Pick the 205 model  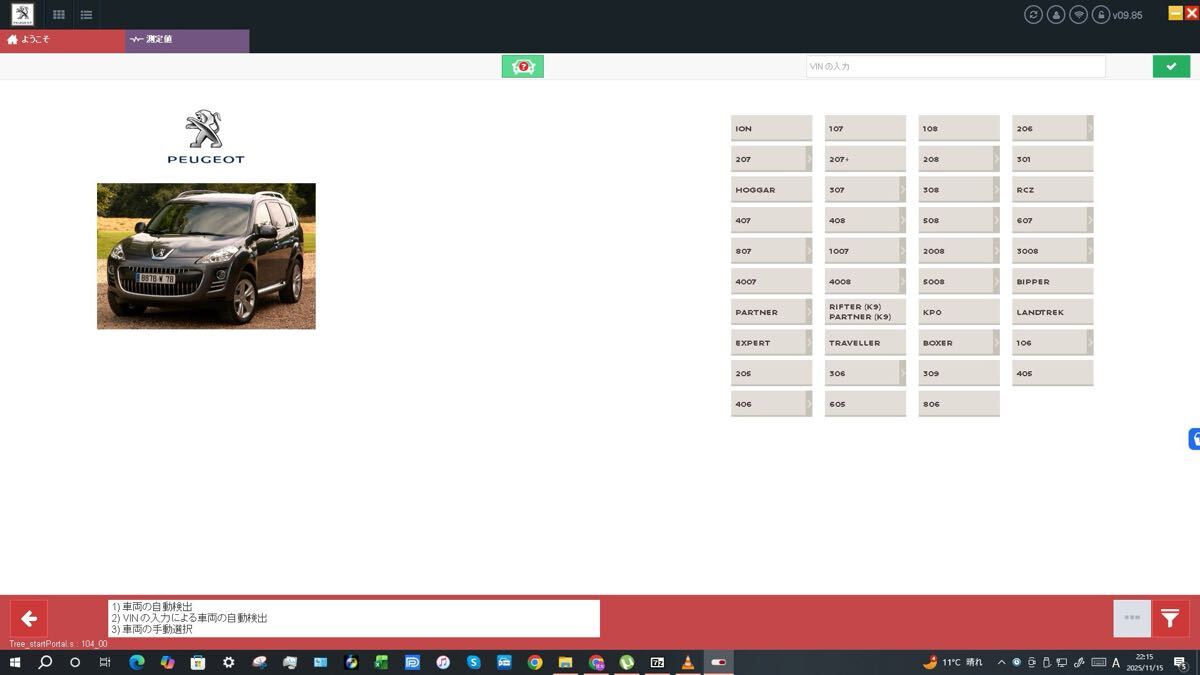[771, 374]
